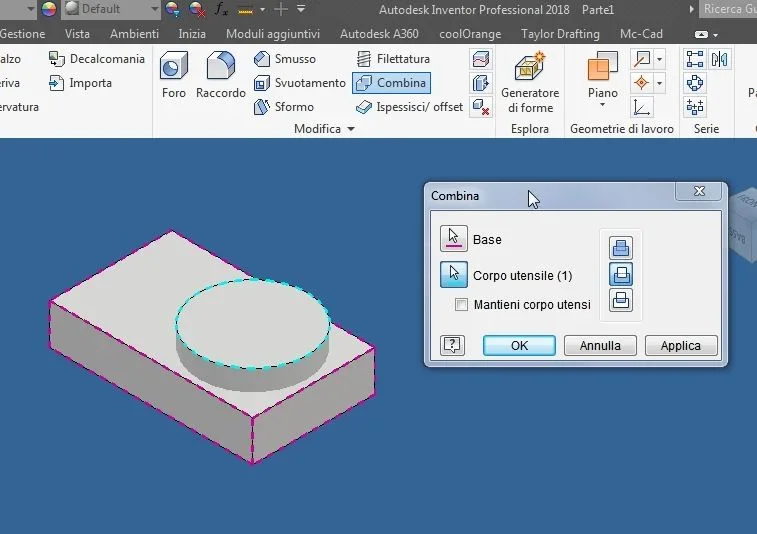Screen dimensions: 757x534
Task: Choose the Filettatura thread tool
Action: pos(393,59)
